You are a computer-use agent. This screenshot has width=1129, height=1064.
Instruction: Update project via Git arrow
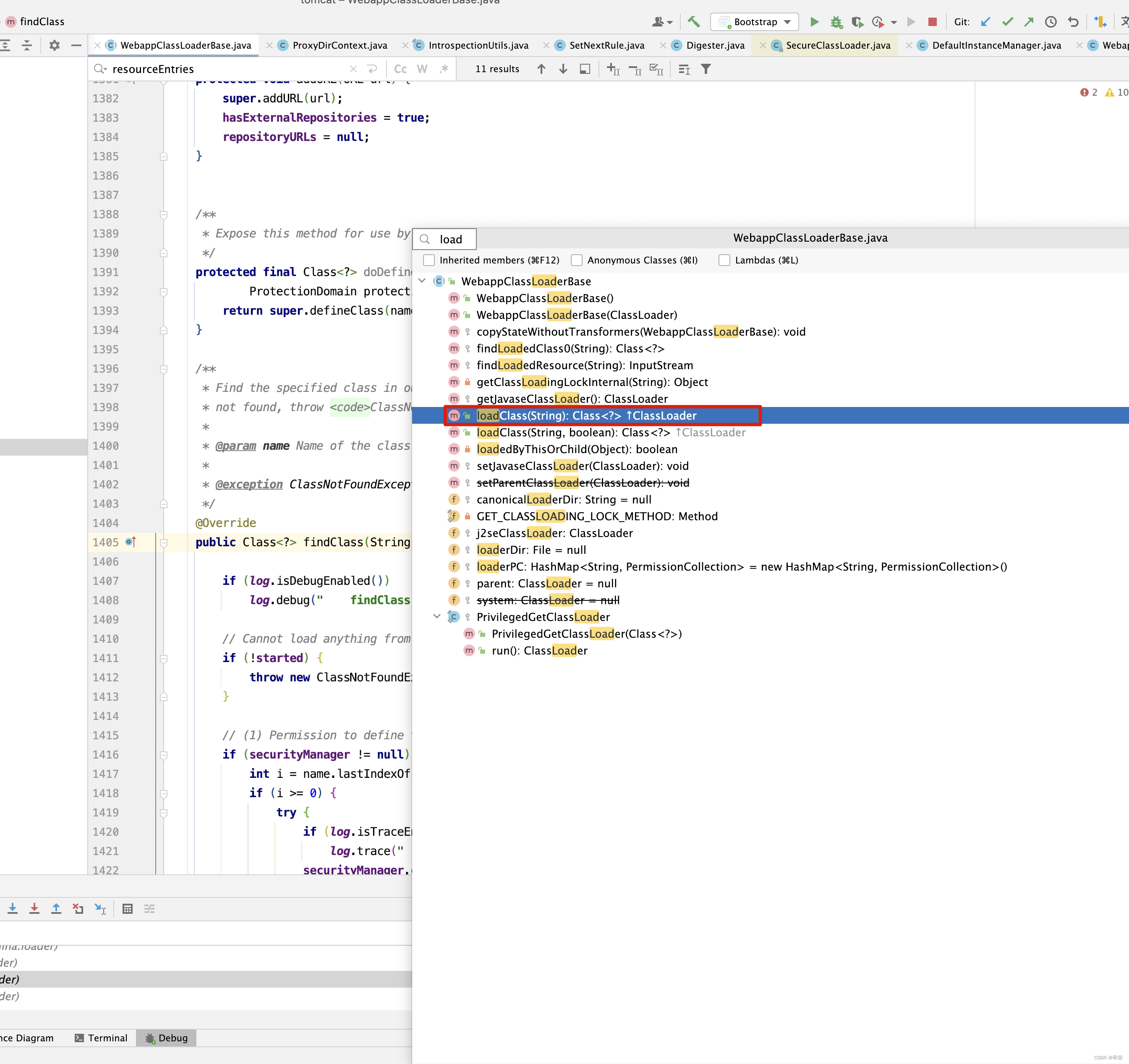[x=985, y=22]
